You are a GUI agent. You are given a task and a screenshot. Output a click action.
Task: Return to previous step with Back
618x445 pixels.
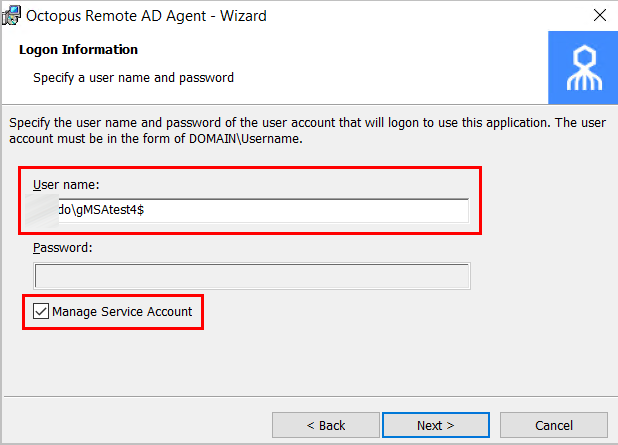point(326,425)
